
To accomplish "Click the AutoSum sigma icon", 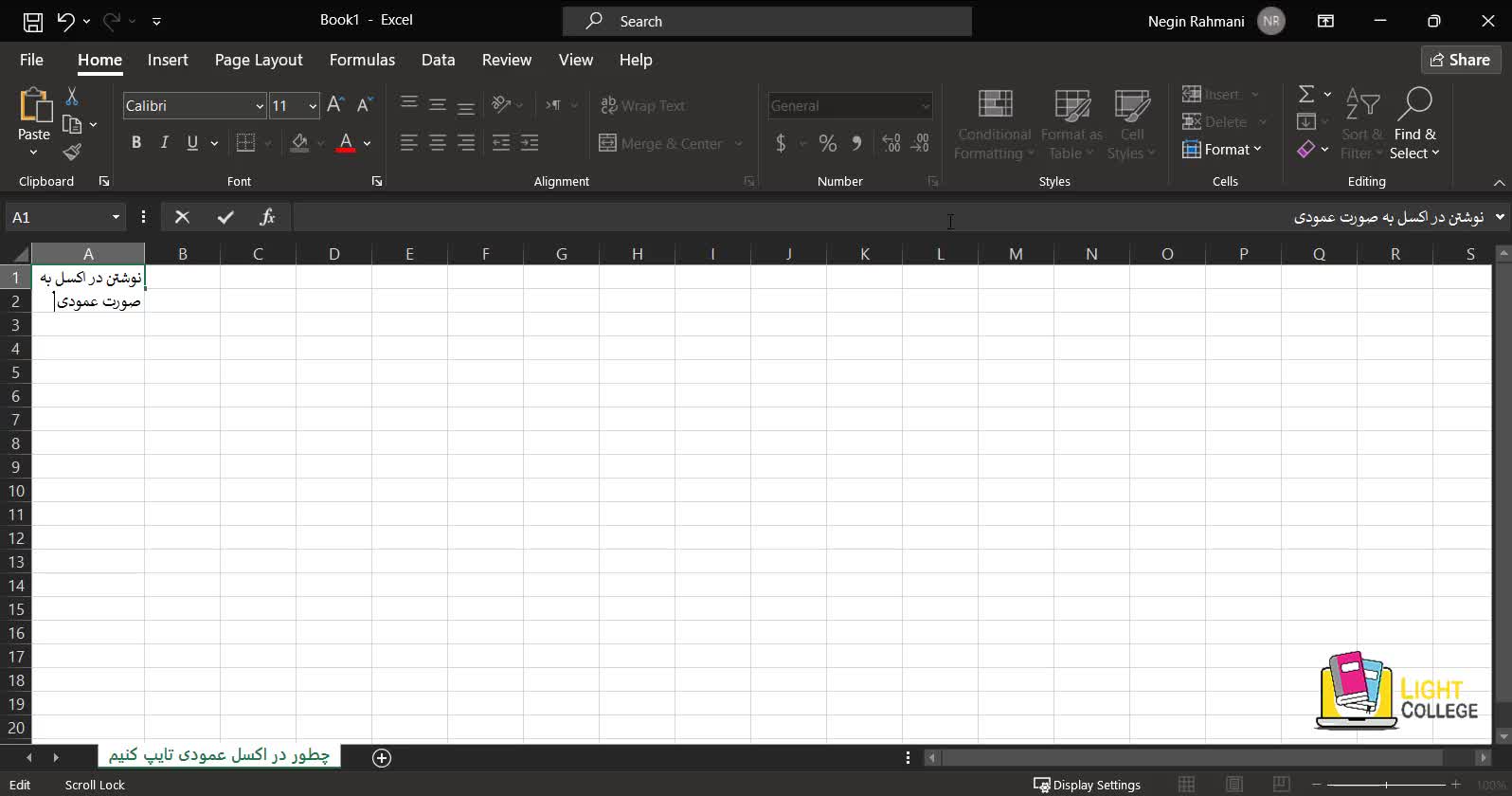I will pos(1306,94).
